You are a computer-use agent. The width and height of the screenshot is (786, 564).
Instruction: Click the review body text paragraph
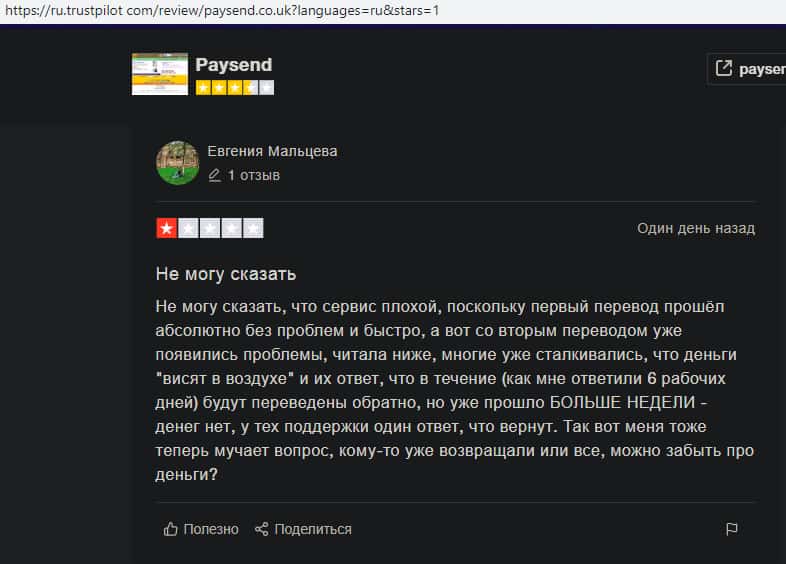pos(455,391)
